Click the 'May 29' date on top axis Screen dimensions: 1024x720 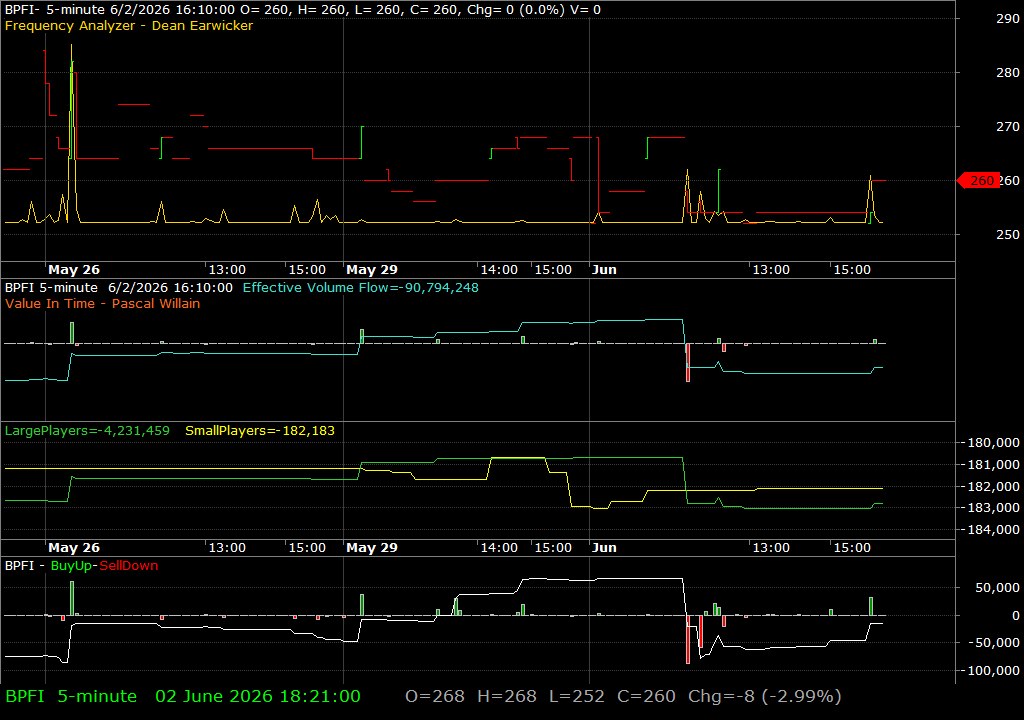click(x=372, y=269)
